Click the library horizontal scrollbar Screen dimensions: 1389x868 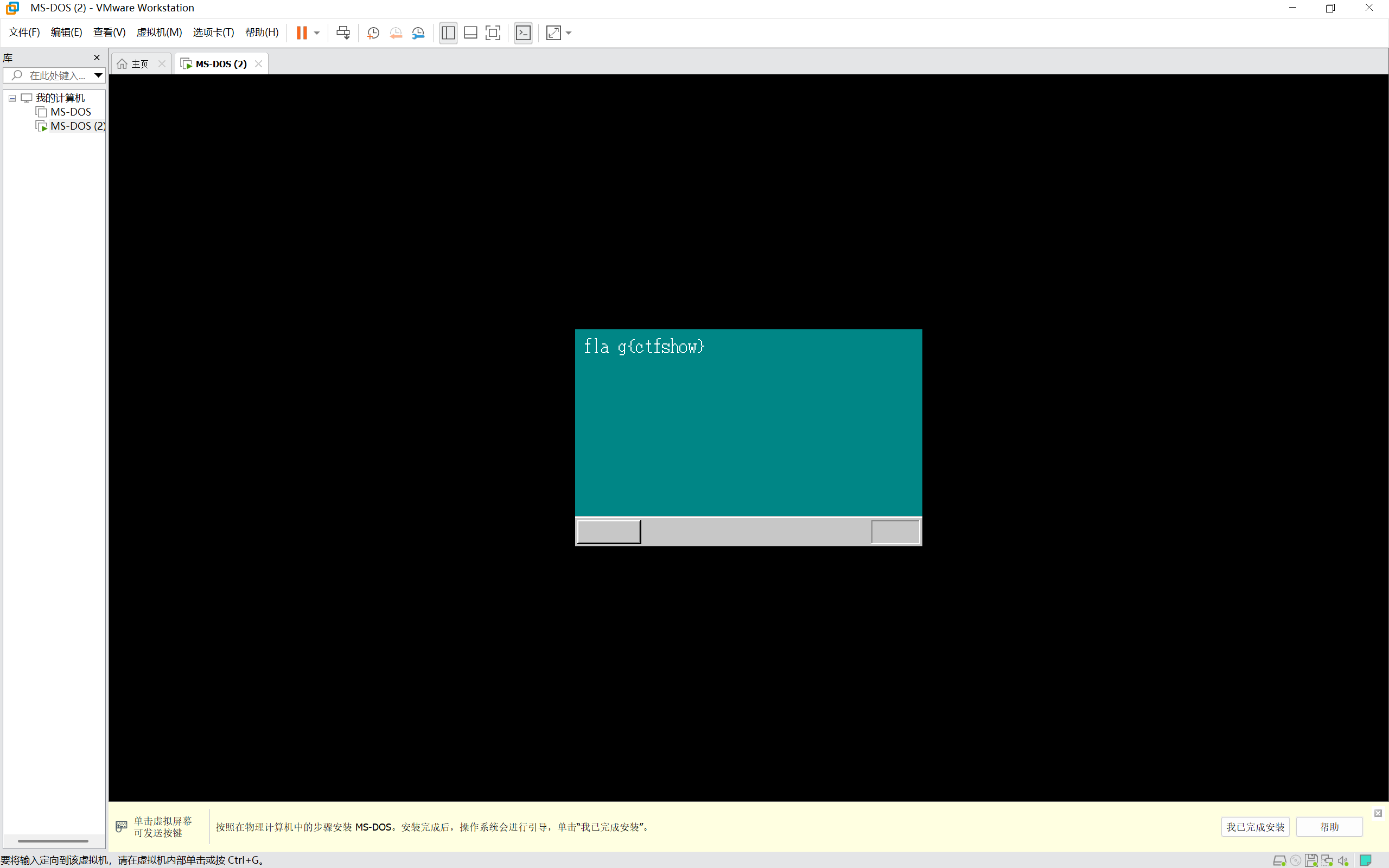coord(53,841)
